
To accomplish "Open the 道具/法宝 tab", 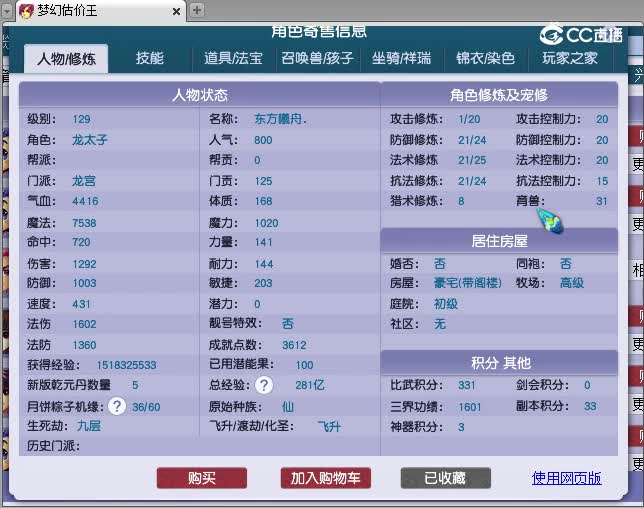I will pyautogui.click(x=233, y=58).
